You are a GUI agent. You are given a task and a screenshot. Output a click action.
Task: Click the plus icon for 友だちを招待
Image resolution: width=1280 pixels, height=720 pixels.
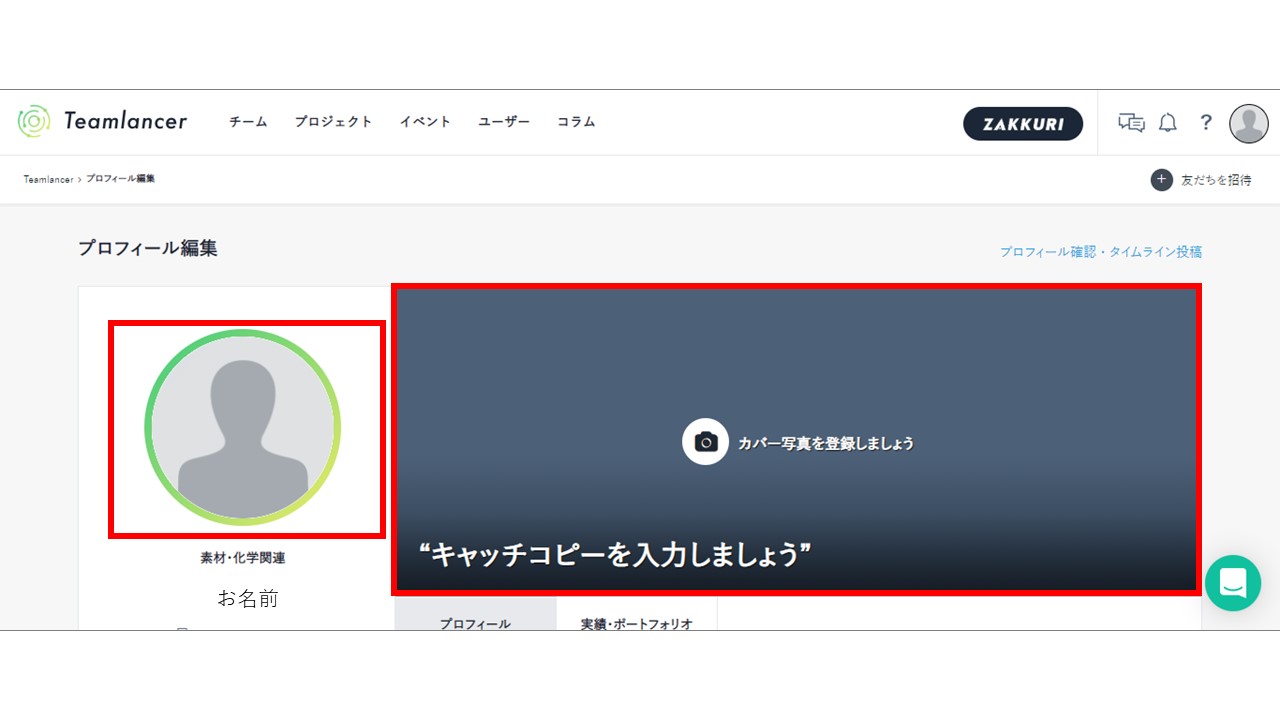tap(1161, 180)
